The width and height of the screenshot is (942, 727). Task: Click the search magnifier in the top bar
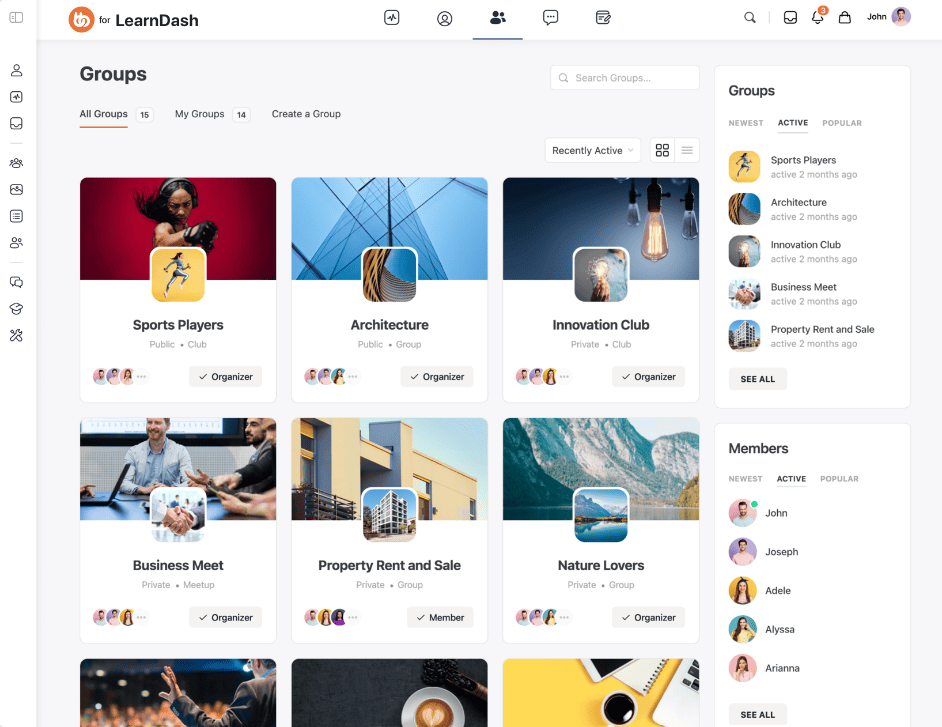pyautogui.click(x=748, y=17)
